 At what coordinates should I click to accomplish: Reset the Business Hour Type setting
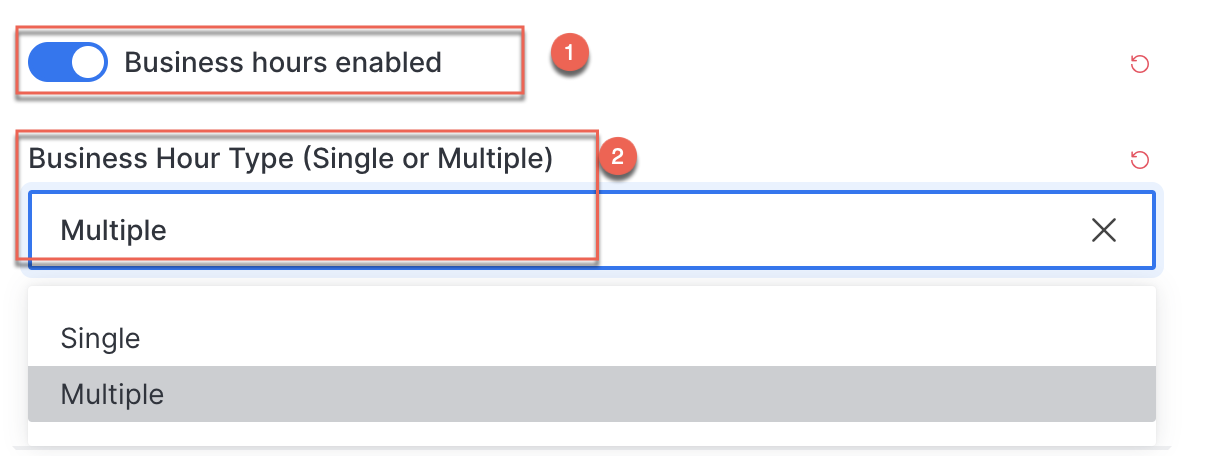tap(1139, 160)
